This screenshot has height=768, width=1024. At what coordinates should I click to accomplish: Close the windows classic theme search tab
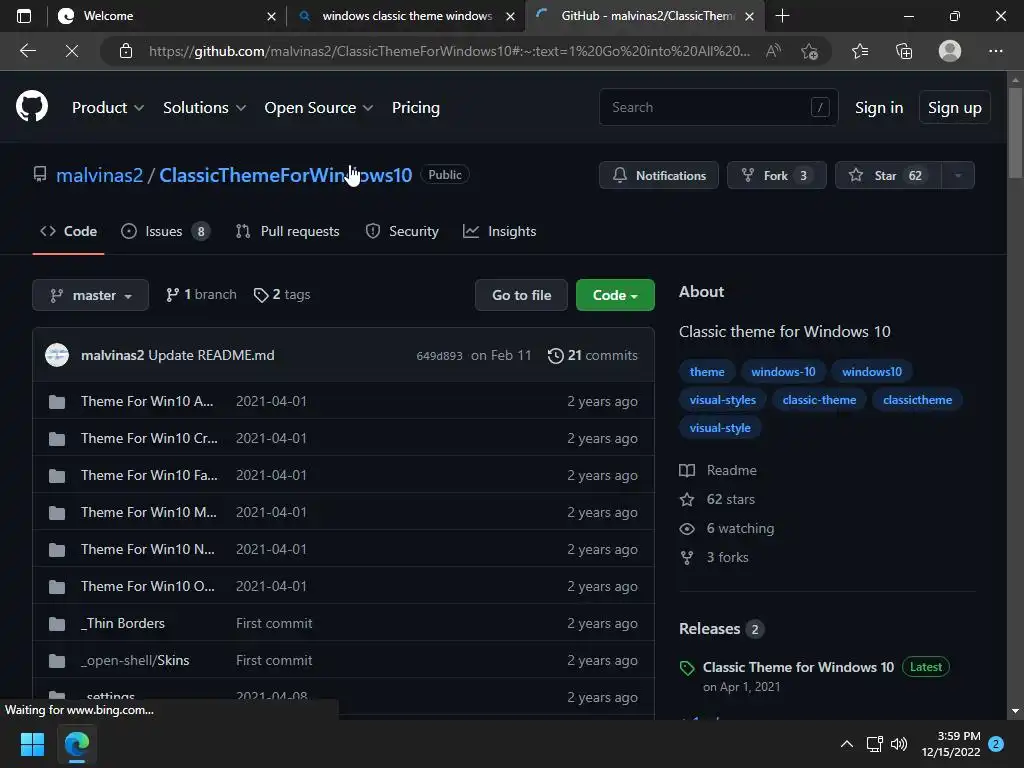(511, 16)
